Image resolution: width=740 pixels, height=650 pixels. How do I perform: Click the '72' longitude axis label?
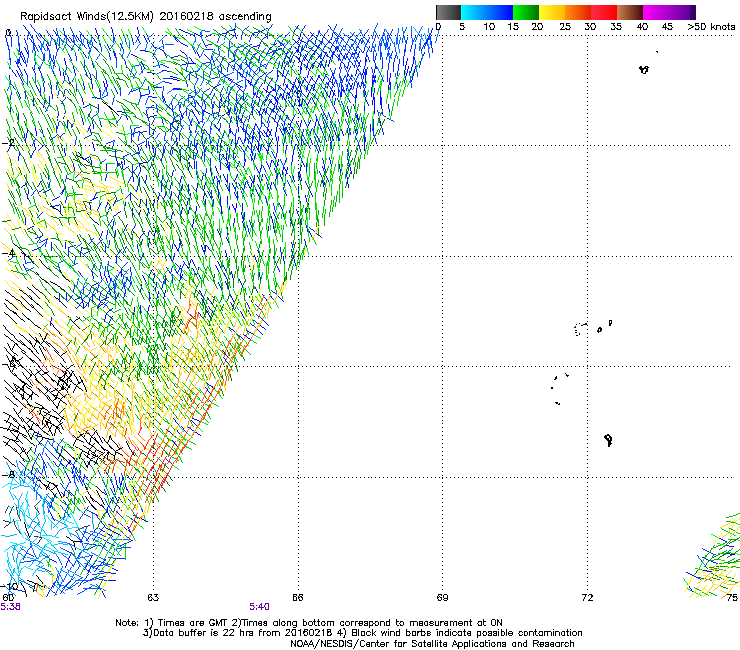(587, 598)
